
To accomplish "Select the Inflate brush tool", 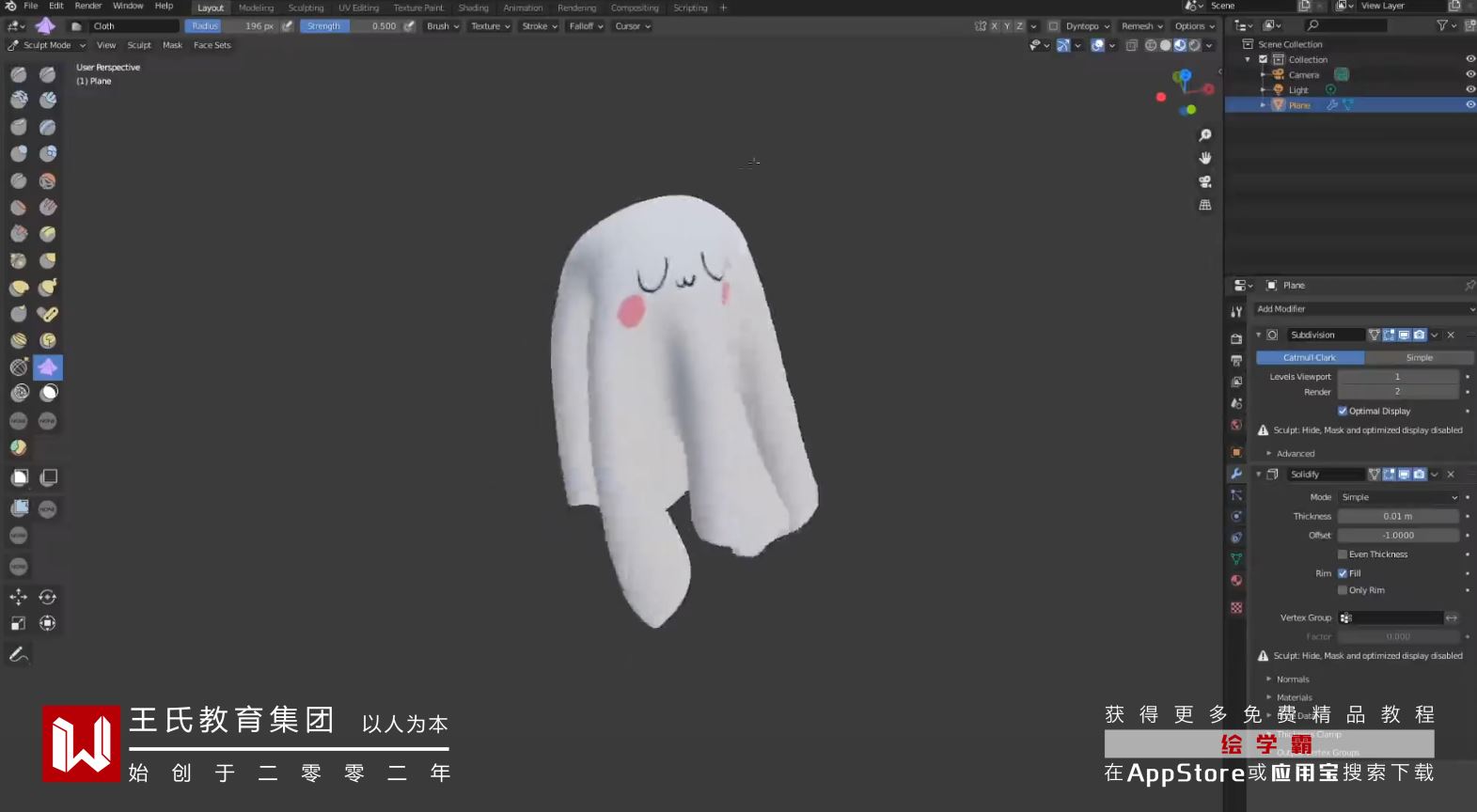I will click(19, 153).
